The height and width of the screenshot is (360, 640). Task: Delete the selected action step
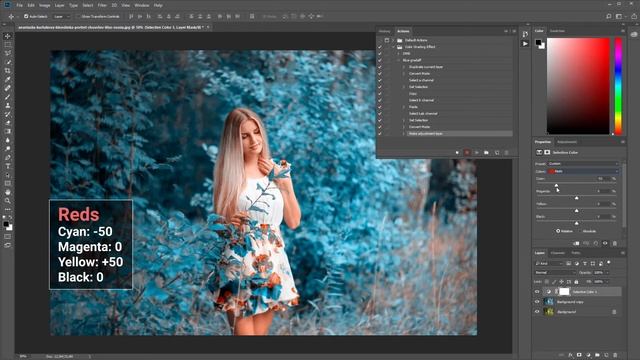click(507, 153)
